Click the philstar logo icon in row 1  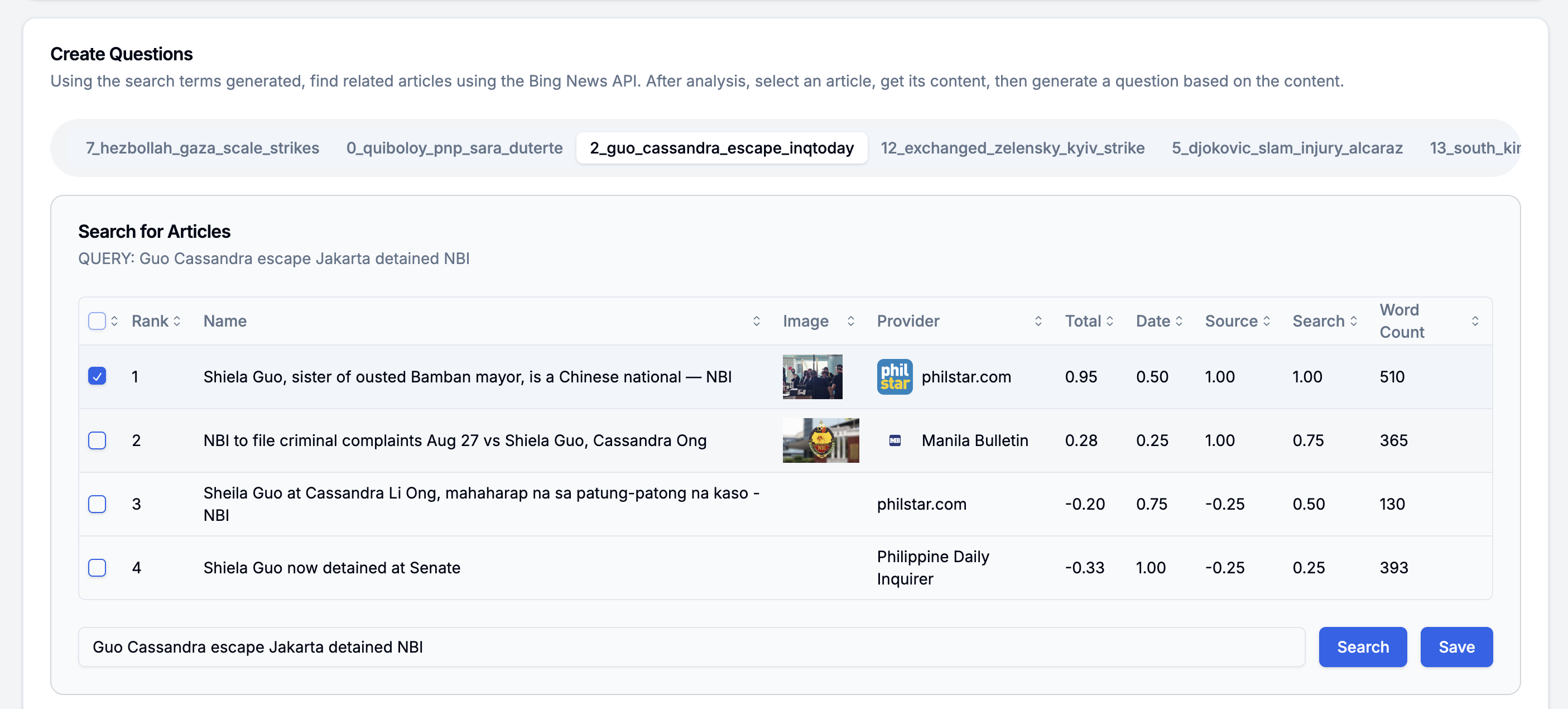(894, 376)
